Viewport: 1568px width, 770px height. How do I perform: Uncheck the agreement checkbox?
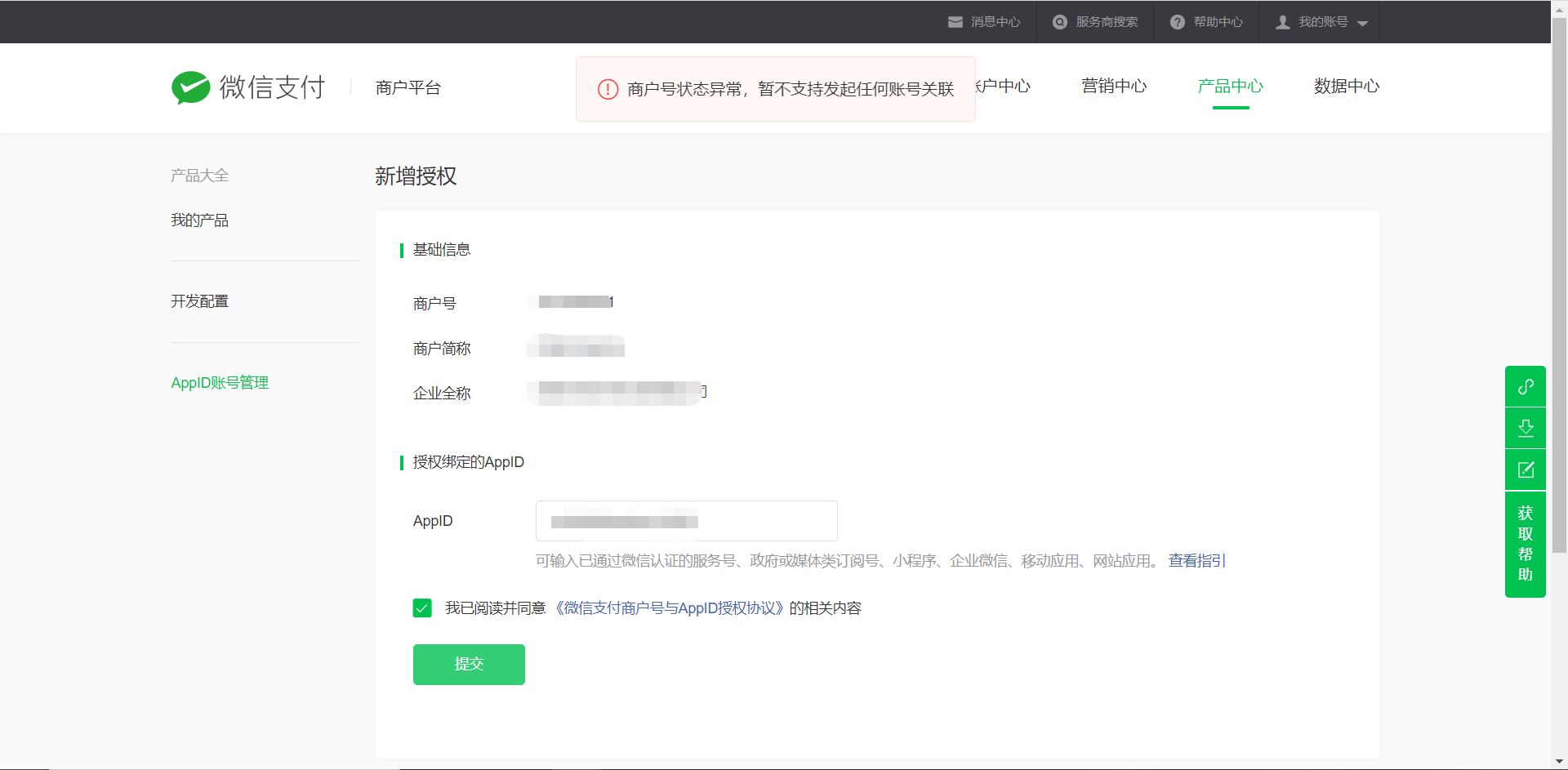click(x=422, y=608)
